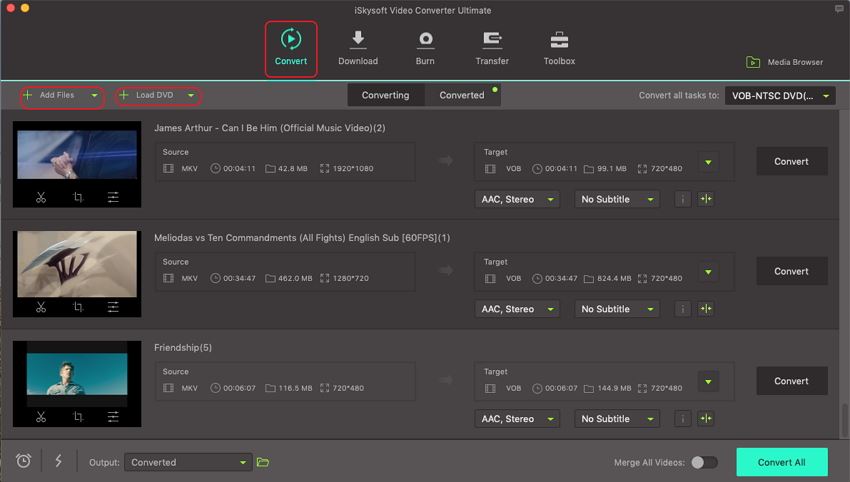Open the Toolbox section

tap(559, 49)
